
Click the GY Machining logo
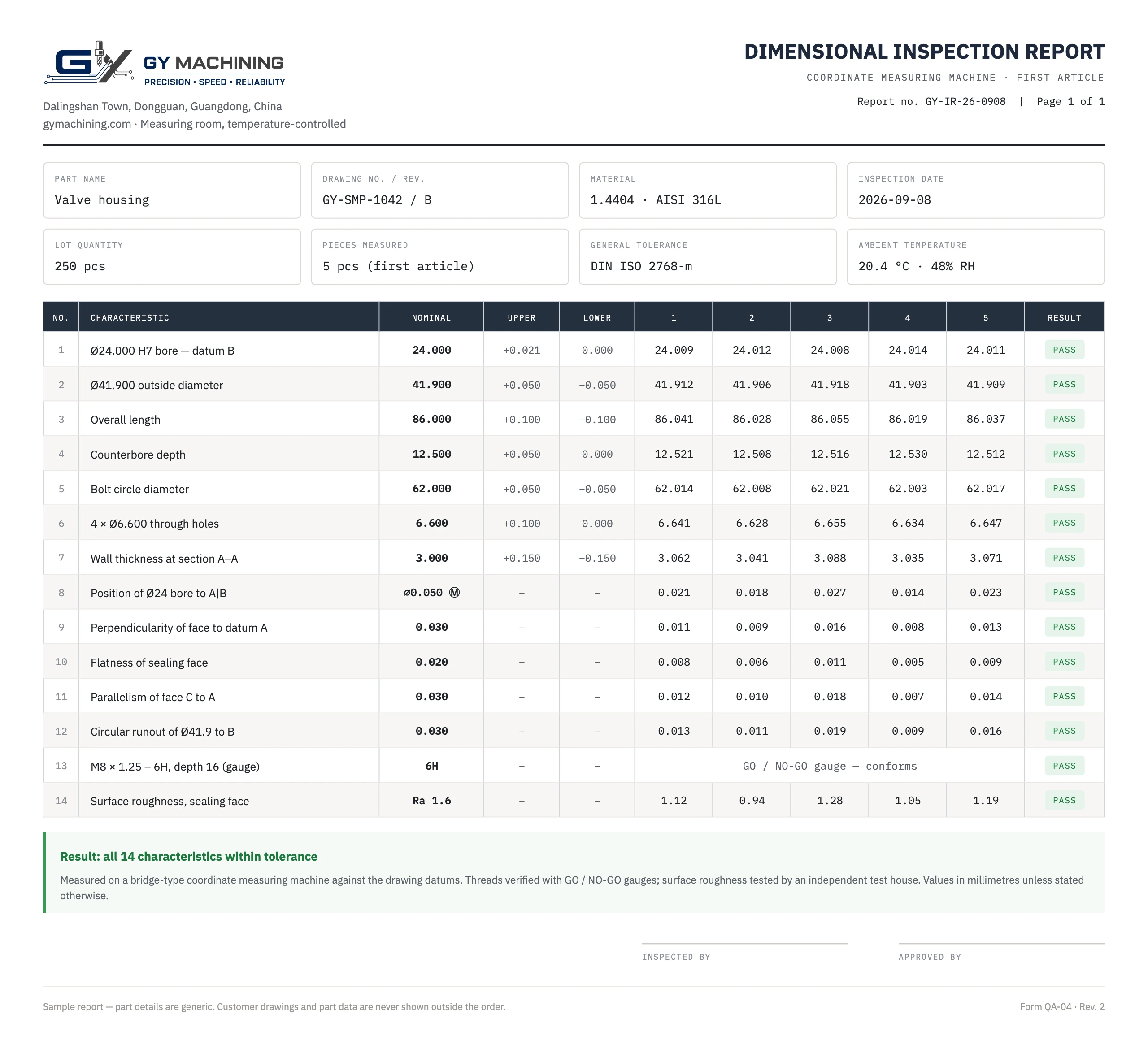click(x=165, y=63)
